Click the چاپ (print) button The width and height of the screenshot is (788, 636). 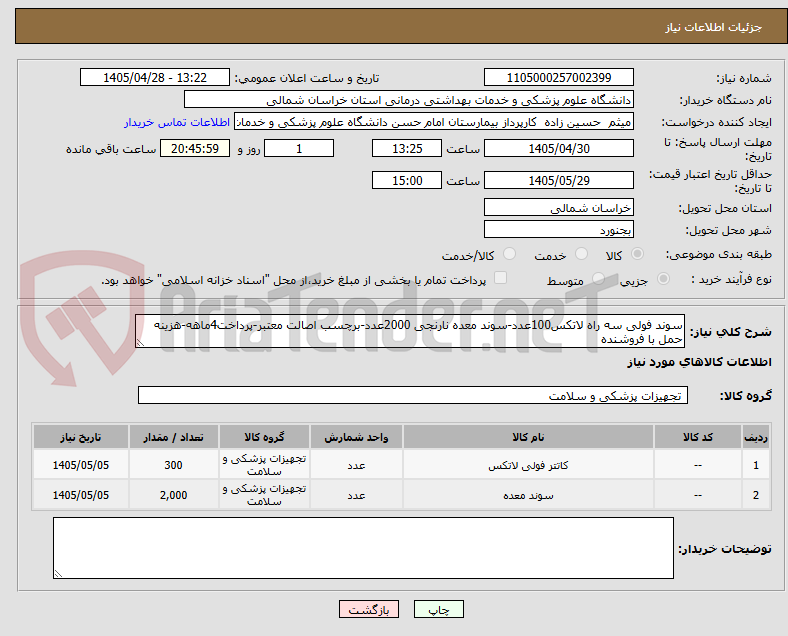[x=438, y=609]
